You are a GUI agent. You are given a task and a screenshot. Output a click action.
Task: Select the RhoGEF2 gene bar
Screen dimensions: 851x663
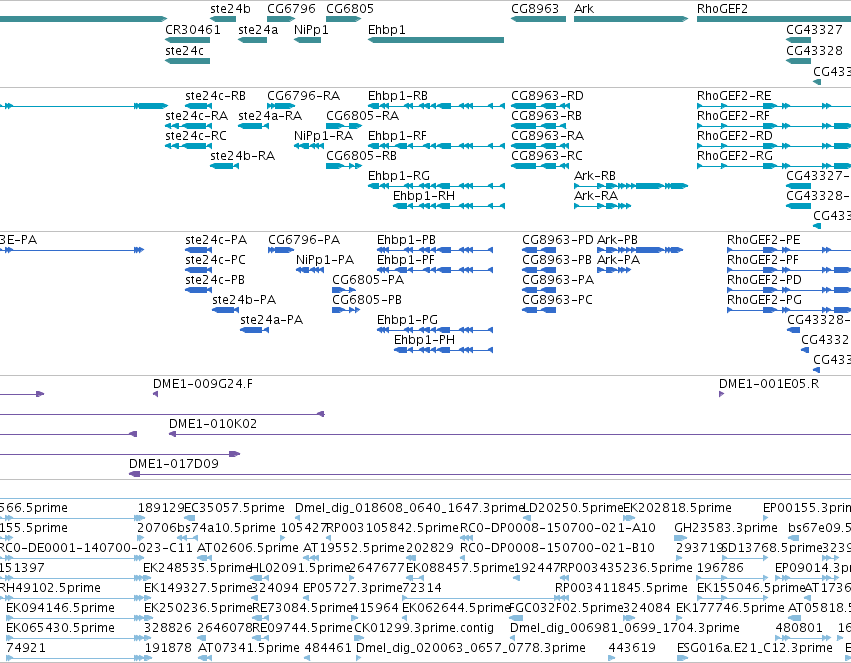(774, 19)
